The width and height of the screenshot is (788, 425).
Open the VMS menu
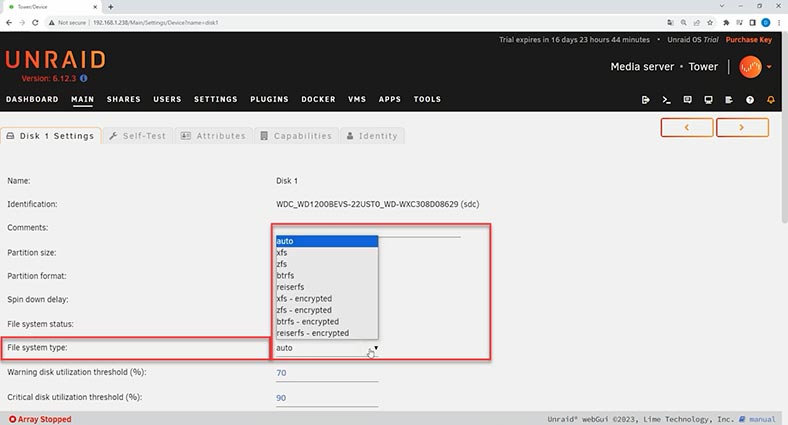357,99
